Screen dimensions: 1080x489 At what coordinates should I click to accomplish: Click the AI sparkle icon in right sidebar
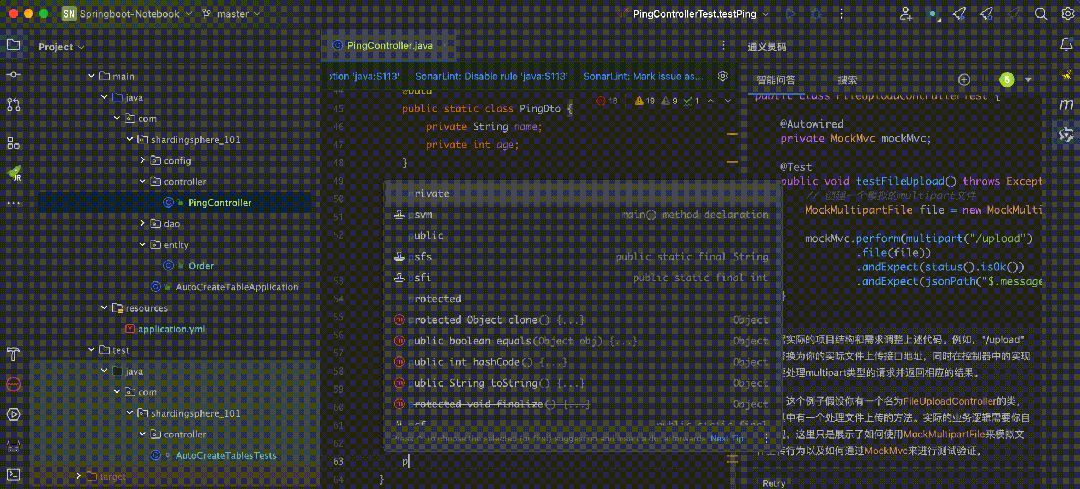click(1066, 74)
